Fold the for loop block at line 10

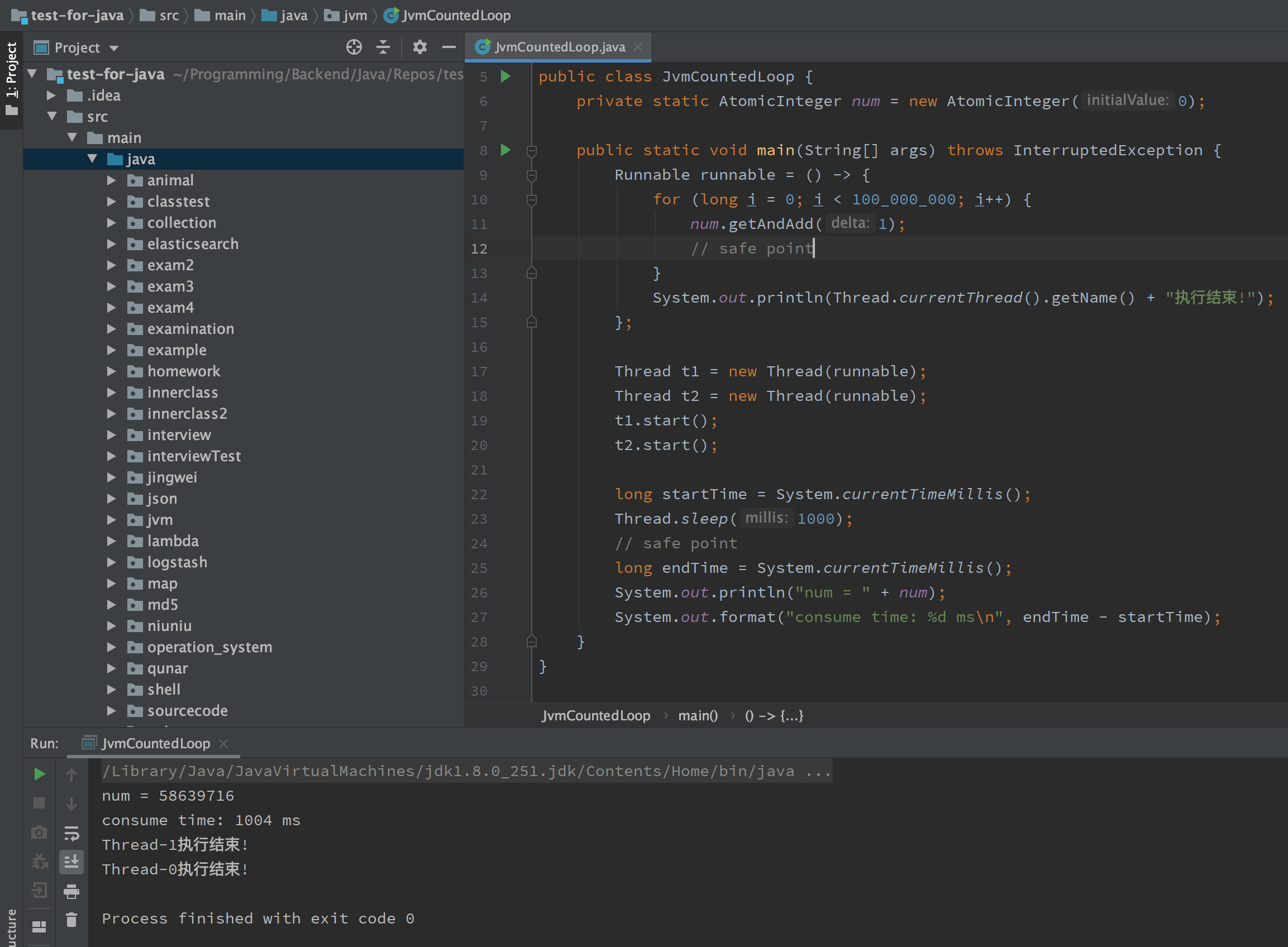532,200
